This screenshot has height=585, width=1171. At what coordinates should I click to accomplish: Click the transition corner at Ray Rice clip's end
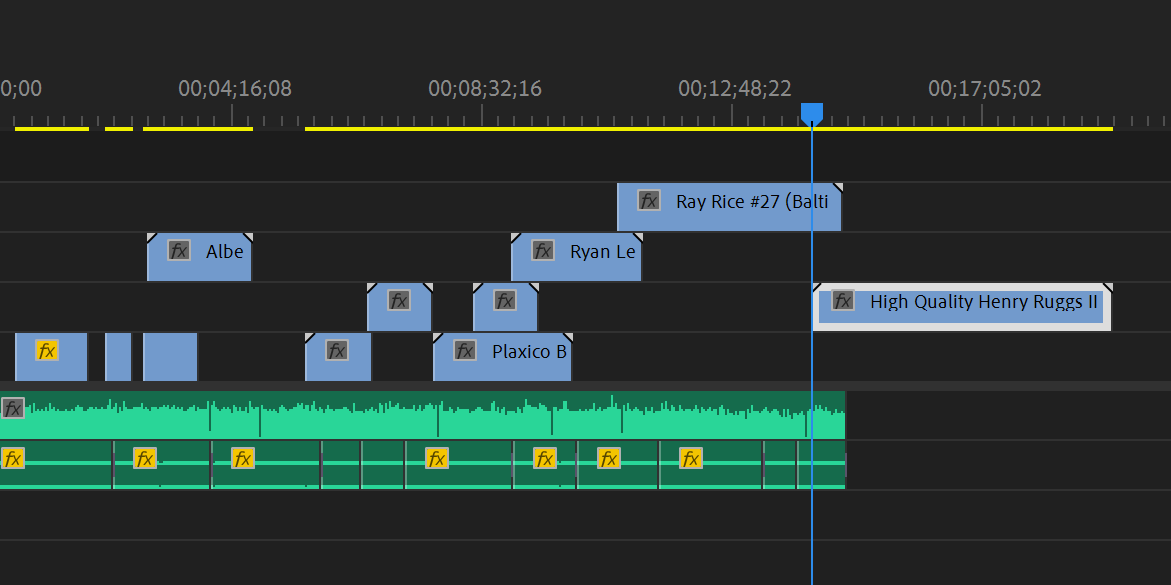(839, 187)
